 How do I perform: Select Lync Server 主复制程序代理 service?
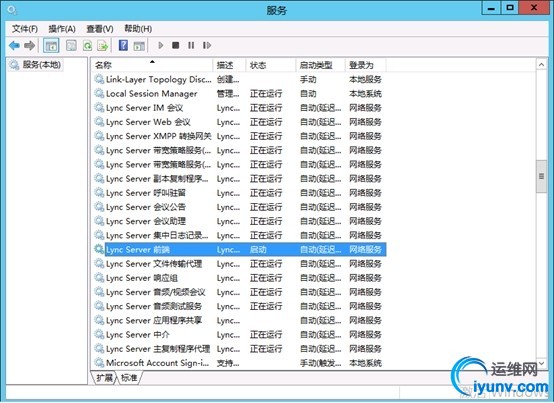(239, 349)
